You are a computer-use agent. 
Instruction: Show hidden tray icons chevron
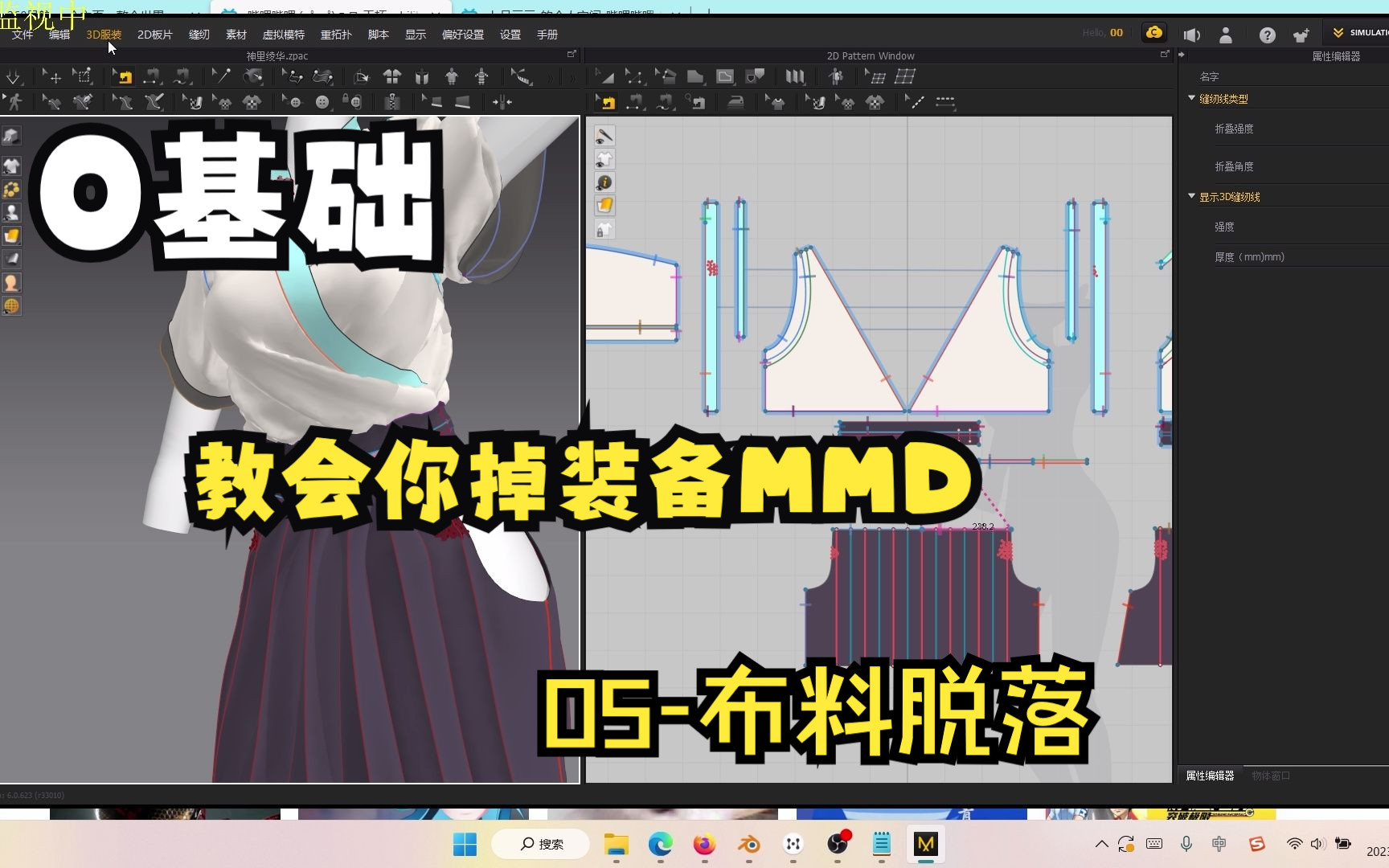click(1102, 844)
